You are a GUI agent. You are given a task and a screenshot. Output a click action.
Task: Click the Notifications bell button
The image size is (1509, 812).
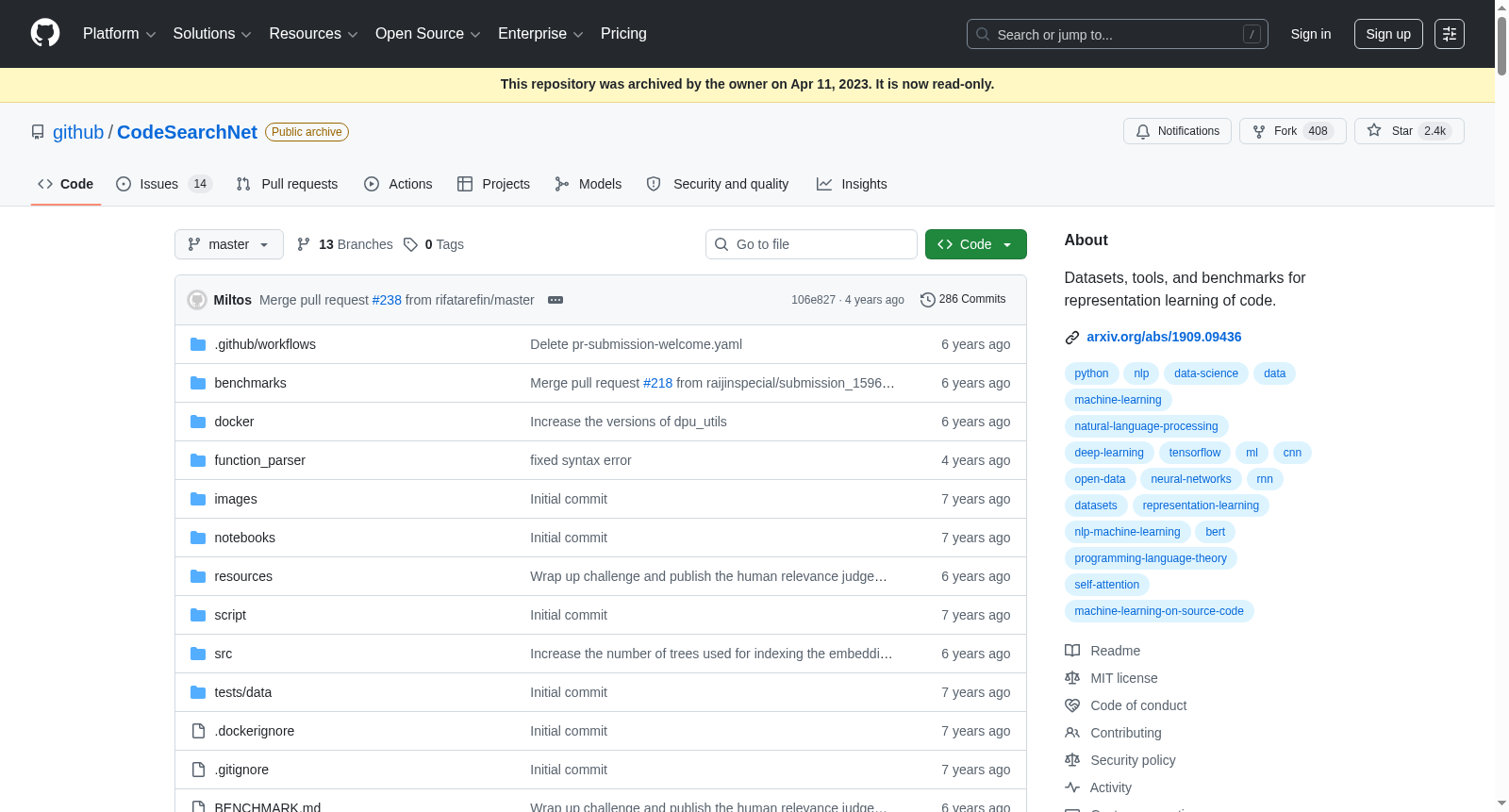1178,131
